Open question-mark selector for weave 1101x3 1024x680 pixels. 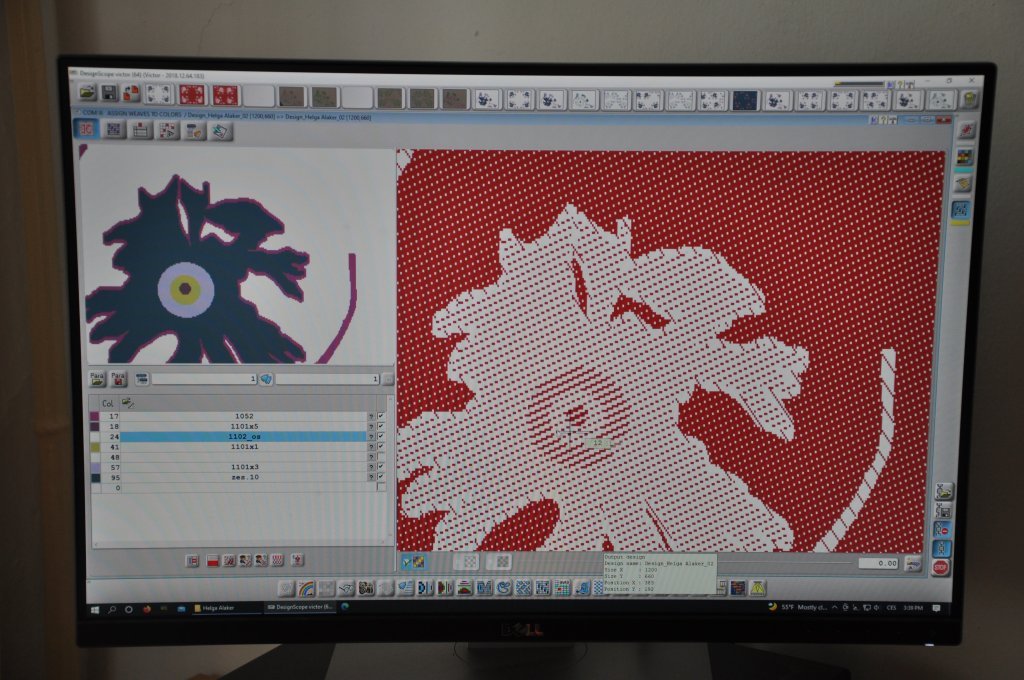(x=371, y=467)
